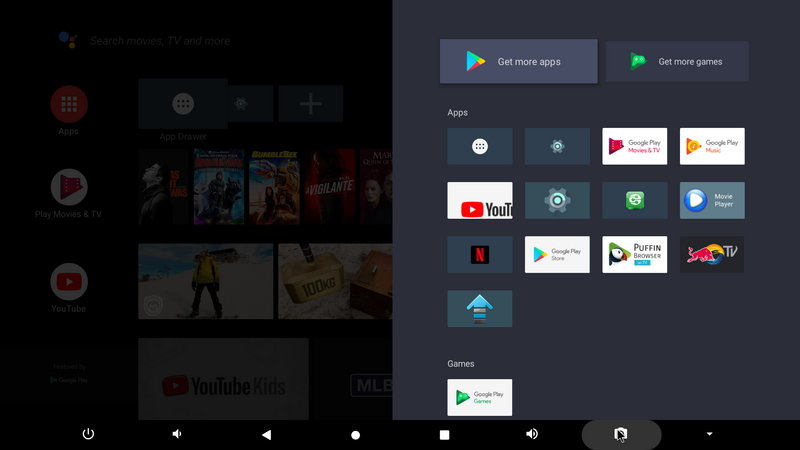The height and width of the screenshot is (450, 800).
Task: Open Google Play Games tile
Action: click(x=480, y=397)
